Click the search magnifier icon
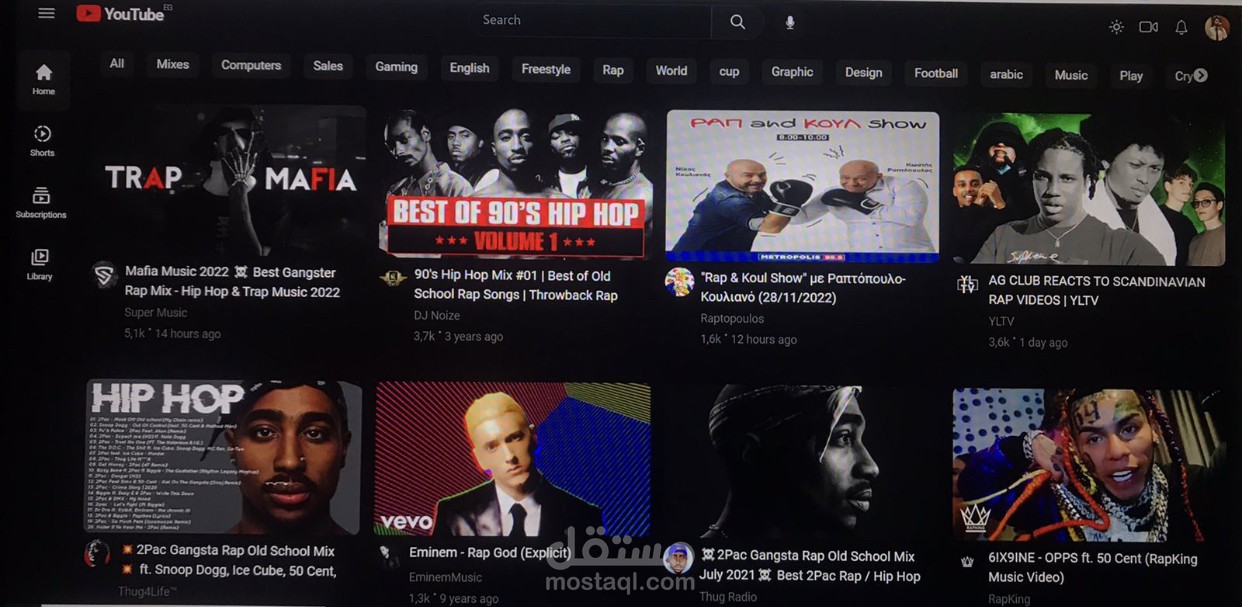 point(736,20)
